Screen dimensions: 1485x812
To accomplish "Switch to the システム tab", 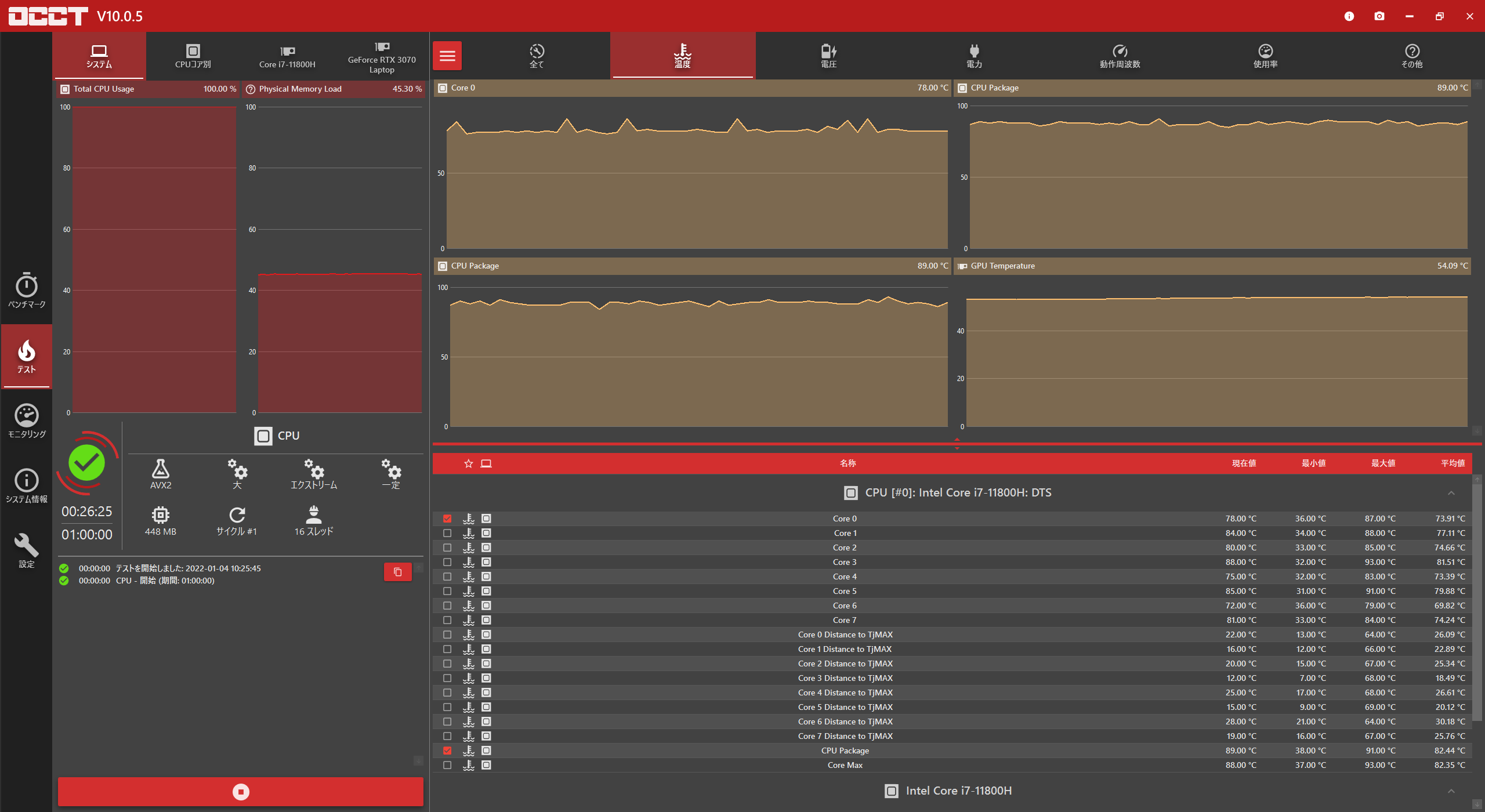I will coord(99,56).
